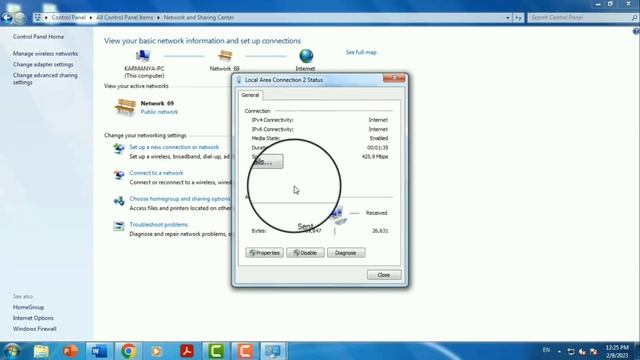Viewport: 640px width, 360px height.
Task: Open the green Camtasia taskbar icon
Action: pos(216,351)
